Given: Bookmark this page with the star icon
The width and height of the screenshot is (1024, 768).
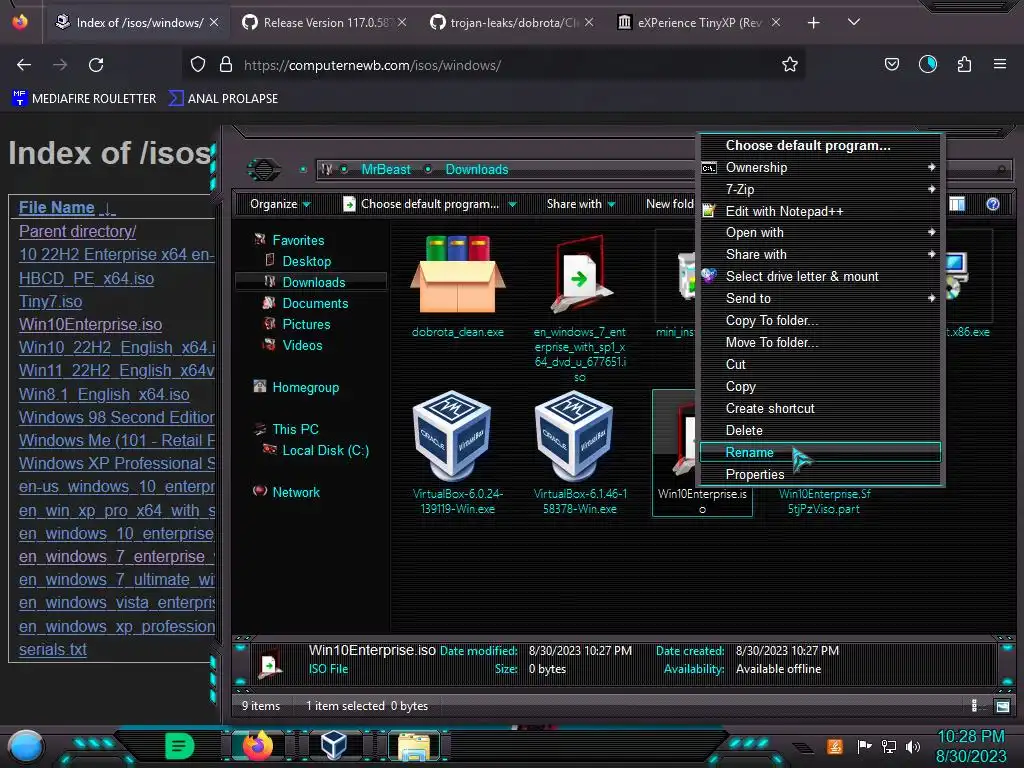Looking at the screenshot, I should pos(790,65).
